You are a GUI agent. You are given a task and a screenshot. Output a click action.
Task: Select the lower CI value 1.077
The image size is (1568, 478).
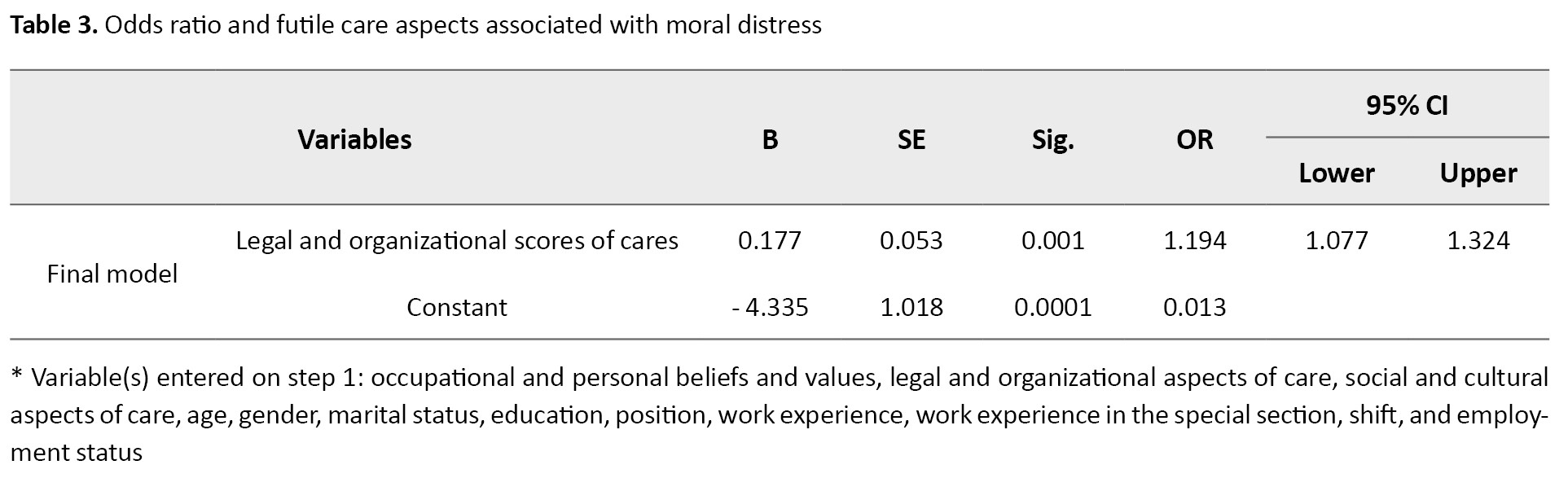(1336, 240)
